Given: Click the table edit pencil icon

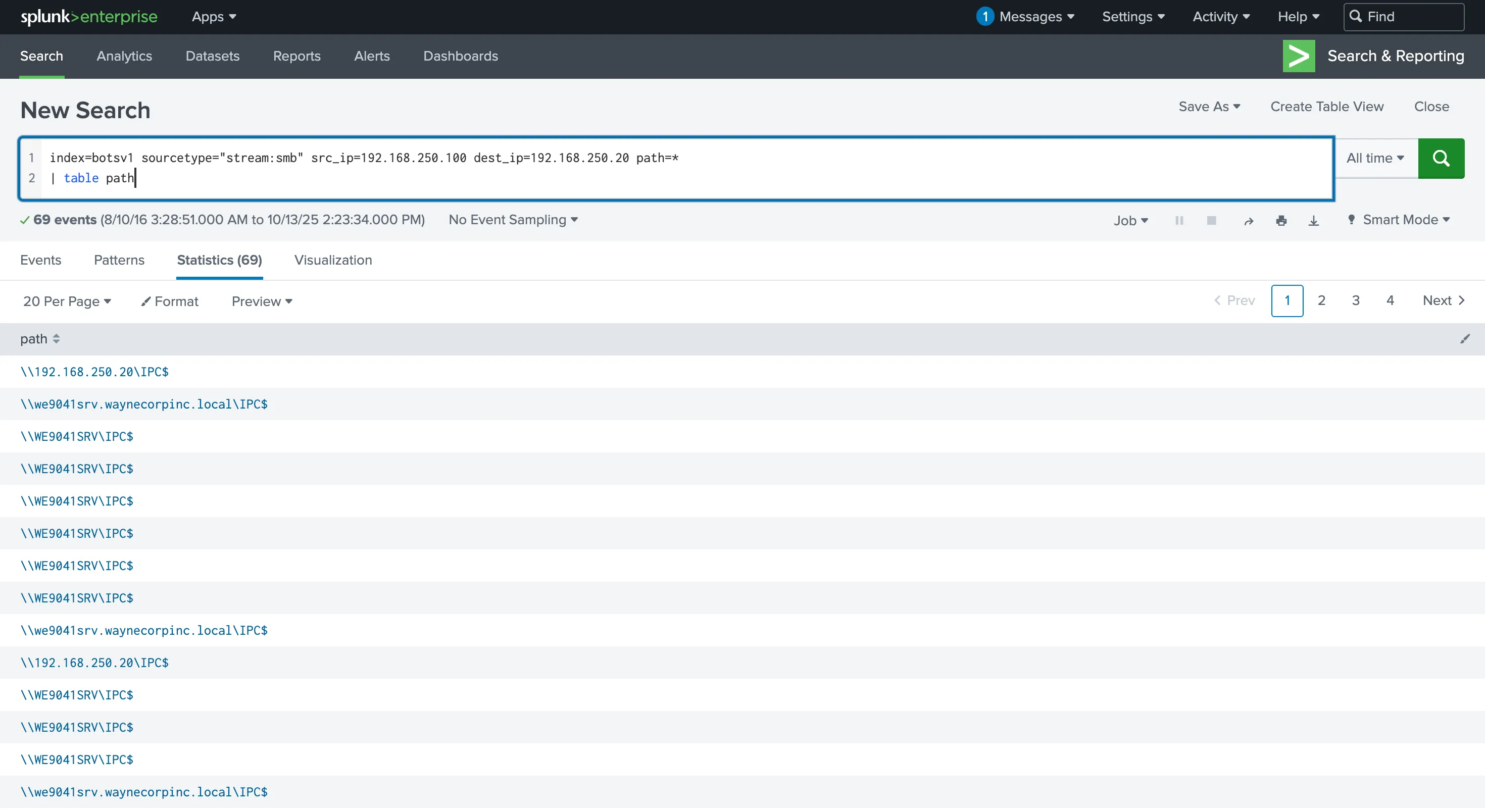Looking at the screenshot, I should pyautogui.click(x=1465, y=339).
